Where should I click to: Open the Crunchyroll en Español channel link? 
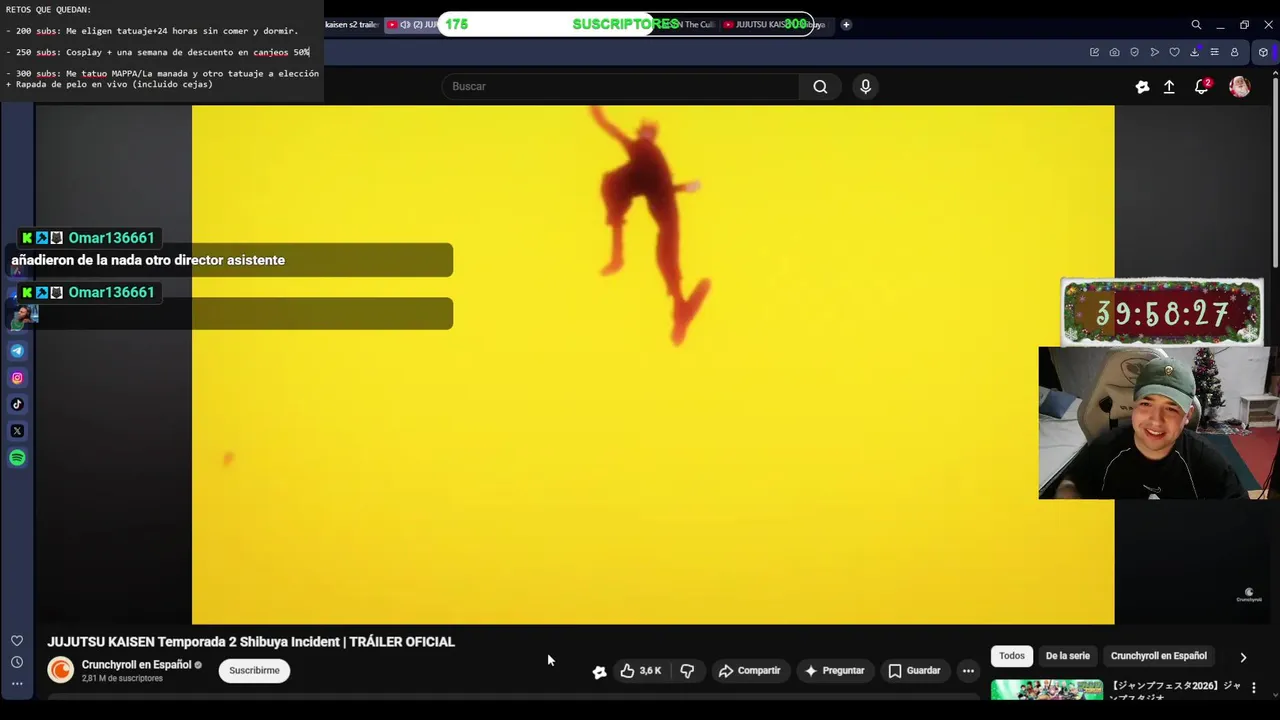click(x=136, y=665)
